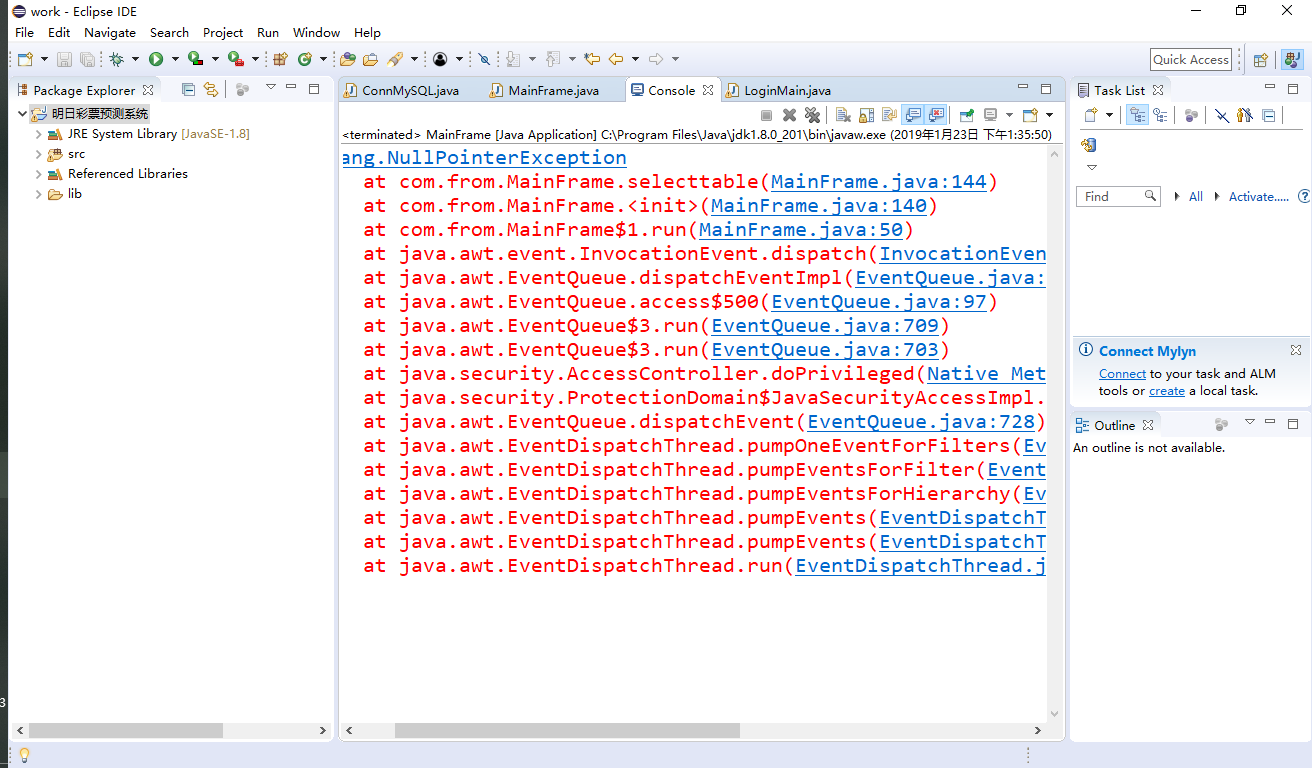Collapse the 明日彩票预测系统 project node
Image resolution: width=1312 pixels, height=768 pixels.
[22, 114]
